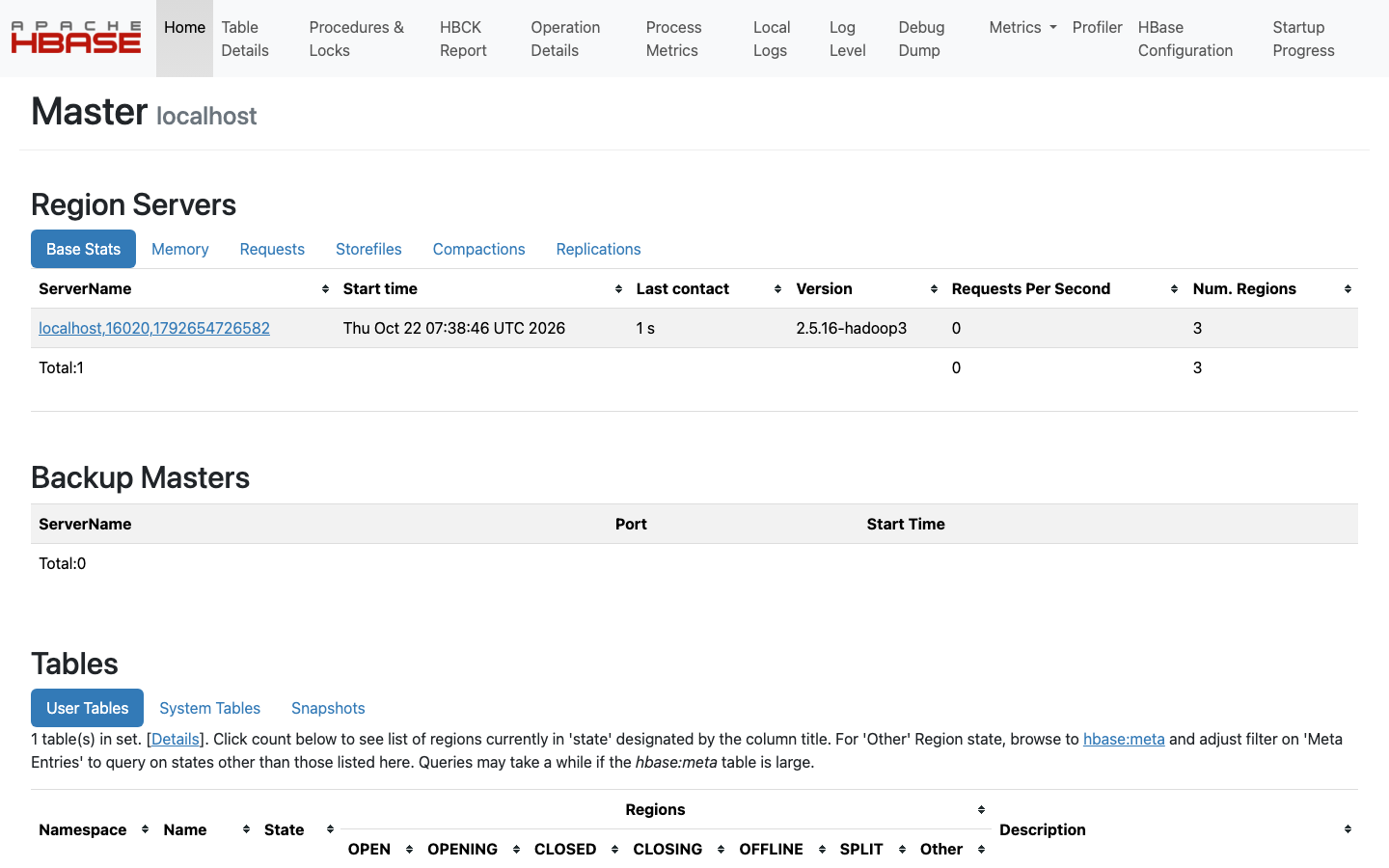Screen dimensions: 1389x868
Task: Open region server localhost,16020 link
Action: (x=154, y=328)
